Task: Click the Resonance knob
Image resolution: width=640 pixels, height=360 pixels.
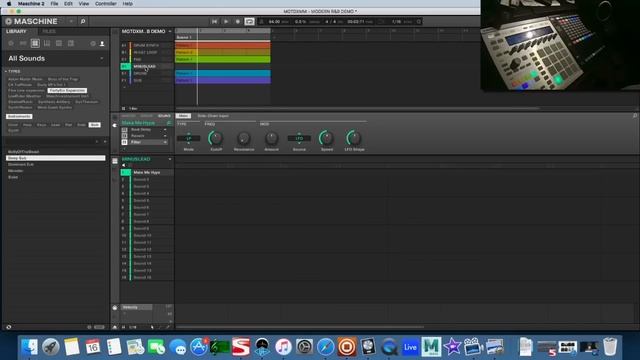Action: (244, 138)
